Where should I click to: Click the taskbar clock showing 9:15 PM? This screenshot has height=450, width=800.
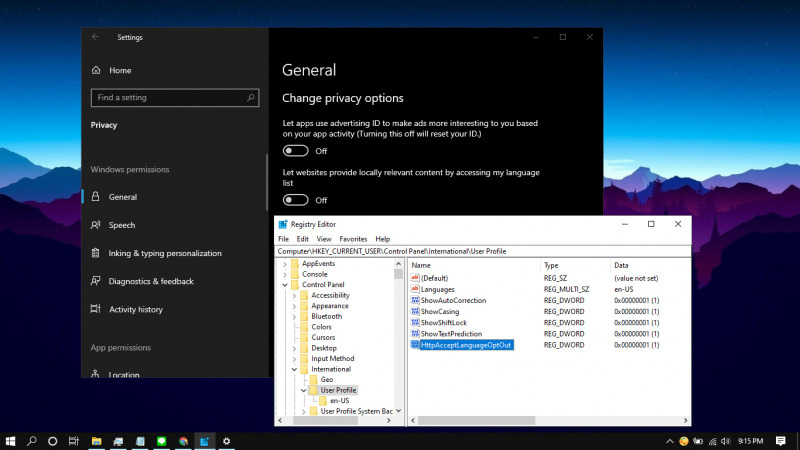click(x=751, y=441)
